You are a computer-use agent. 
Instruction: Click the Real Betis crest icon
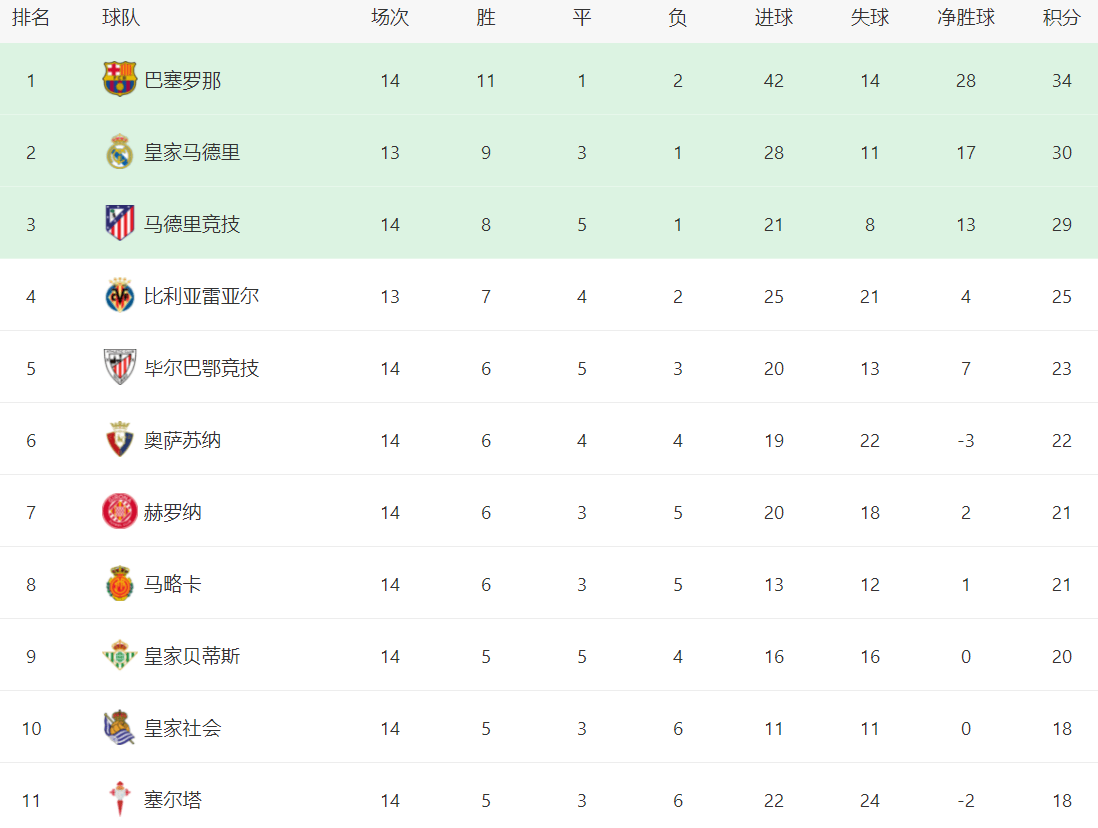pos(120,656)
